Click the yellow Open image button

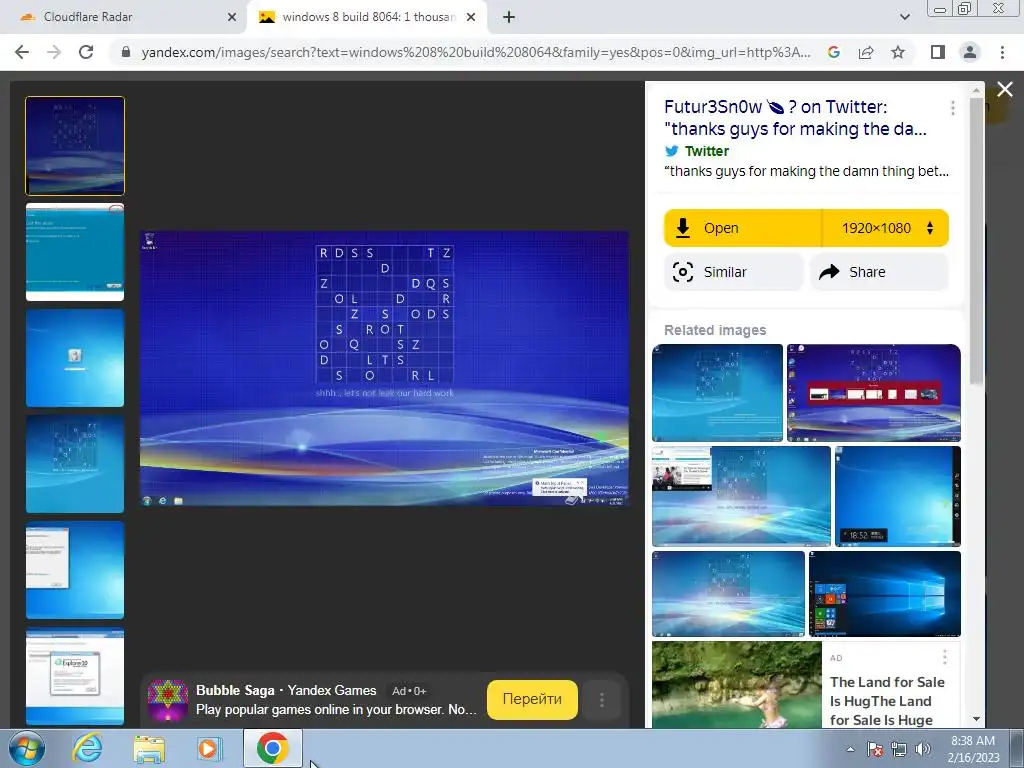click(743, 228)
